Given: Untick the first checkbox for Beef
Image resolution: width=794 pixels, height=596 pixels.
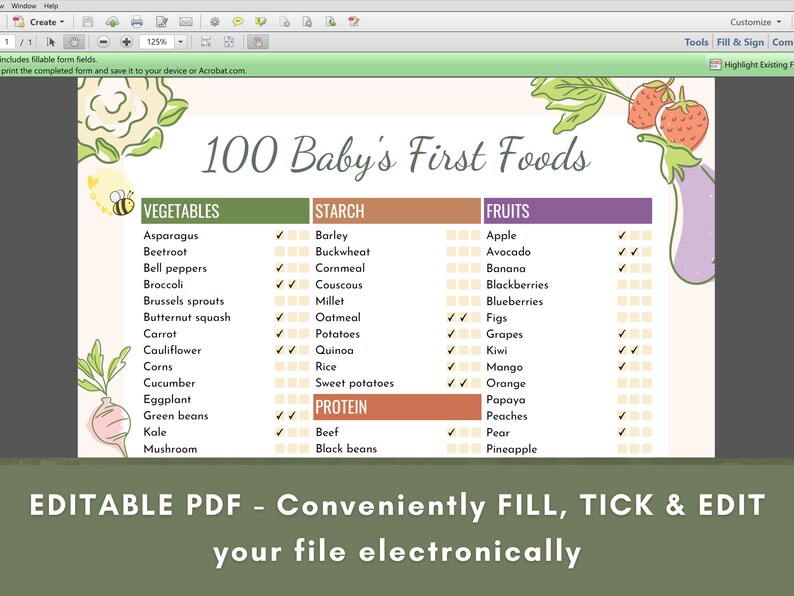Looking at the screenshot, I should (451, 432).
